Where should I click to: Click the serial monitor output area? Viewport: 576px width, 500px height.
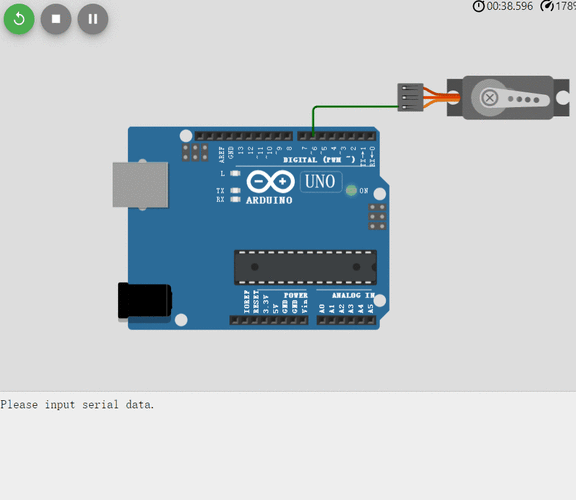(x=288, y=446)
